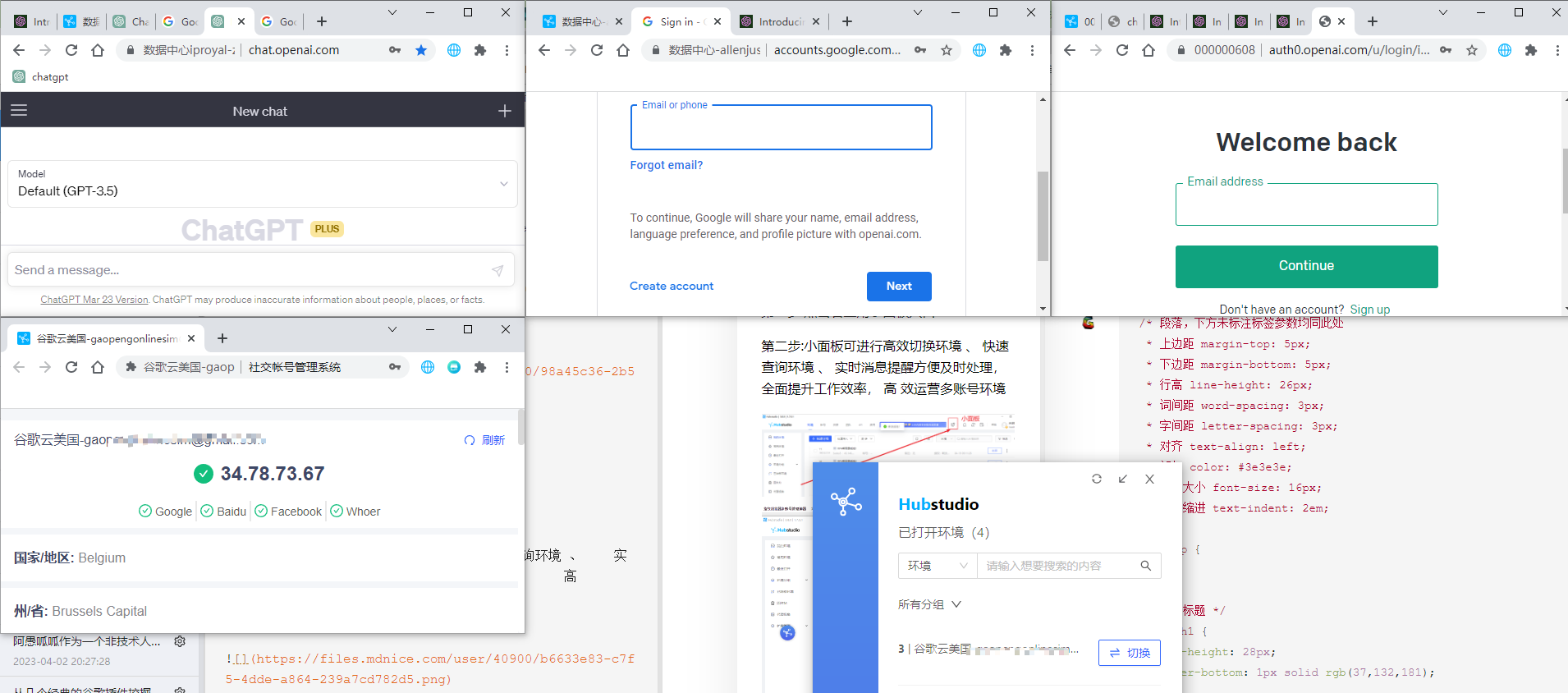Expand the Model Default (GPT-3.5) dropdown
Viewport: 1568px width, 693px height.
[263, 183]
